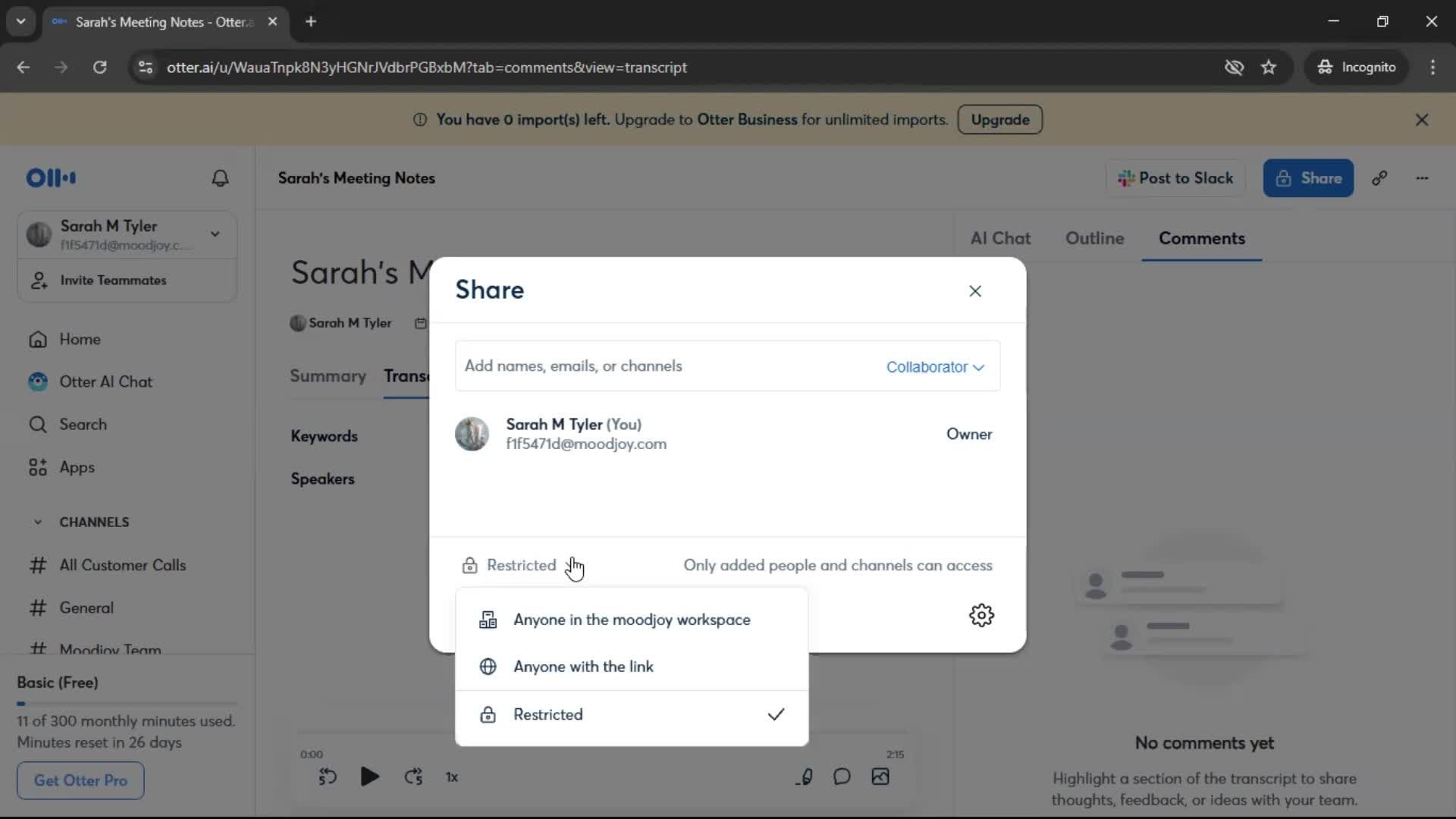
Task: Click the Upgrade button in banner
Action: click(x=999, y=120)
